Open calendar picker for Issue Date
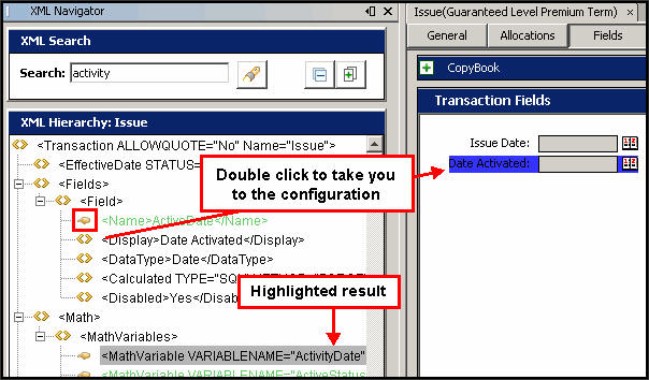Image resolution: width=649 pixels, height=380 pixels. (x=630, y=143)
